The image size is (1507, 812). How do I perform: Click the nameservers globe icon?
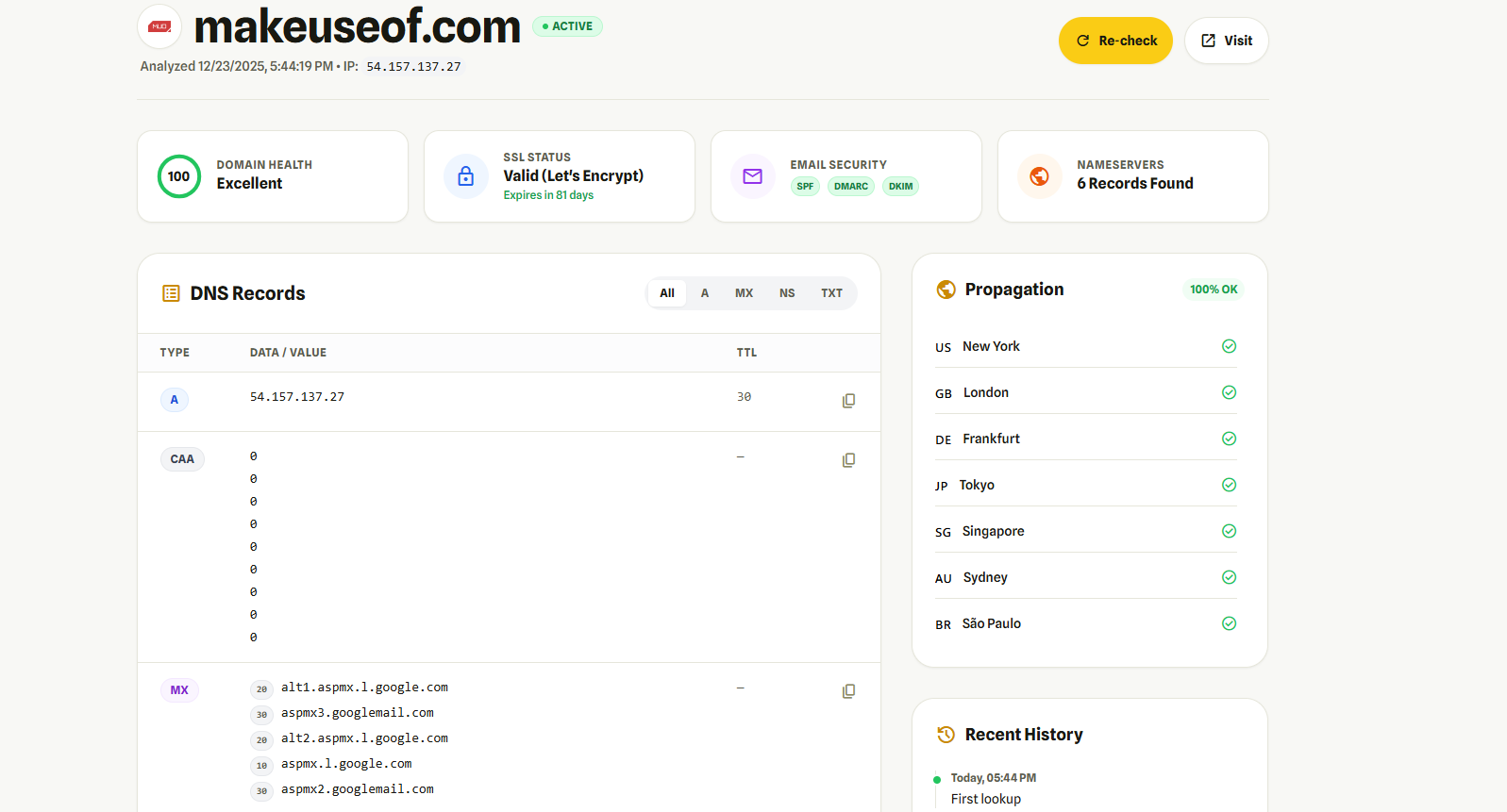tap(1040, 176)
